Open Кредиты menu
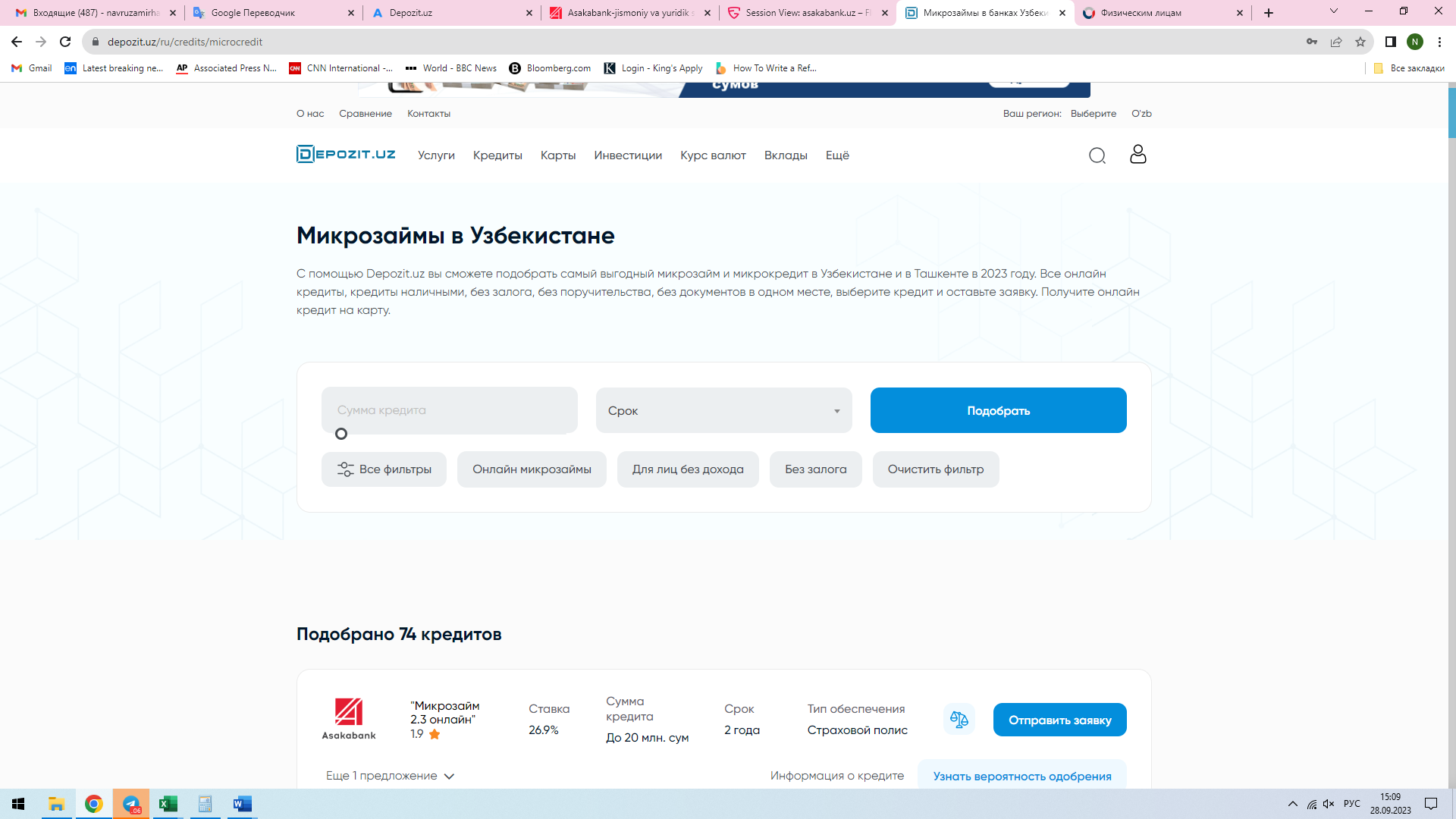Screen dimensions: 1456x819 [497, 155]
